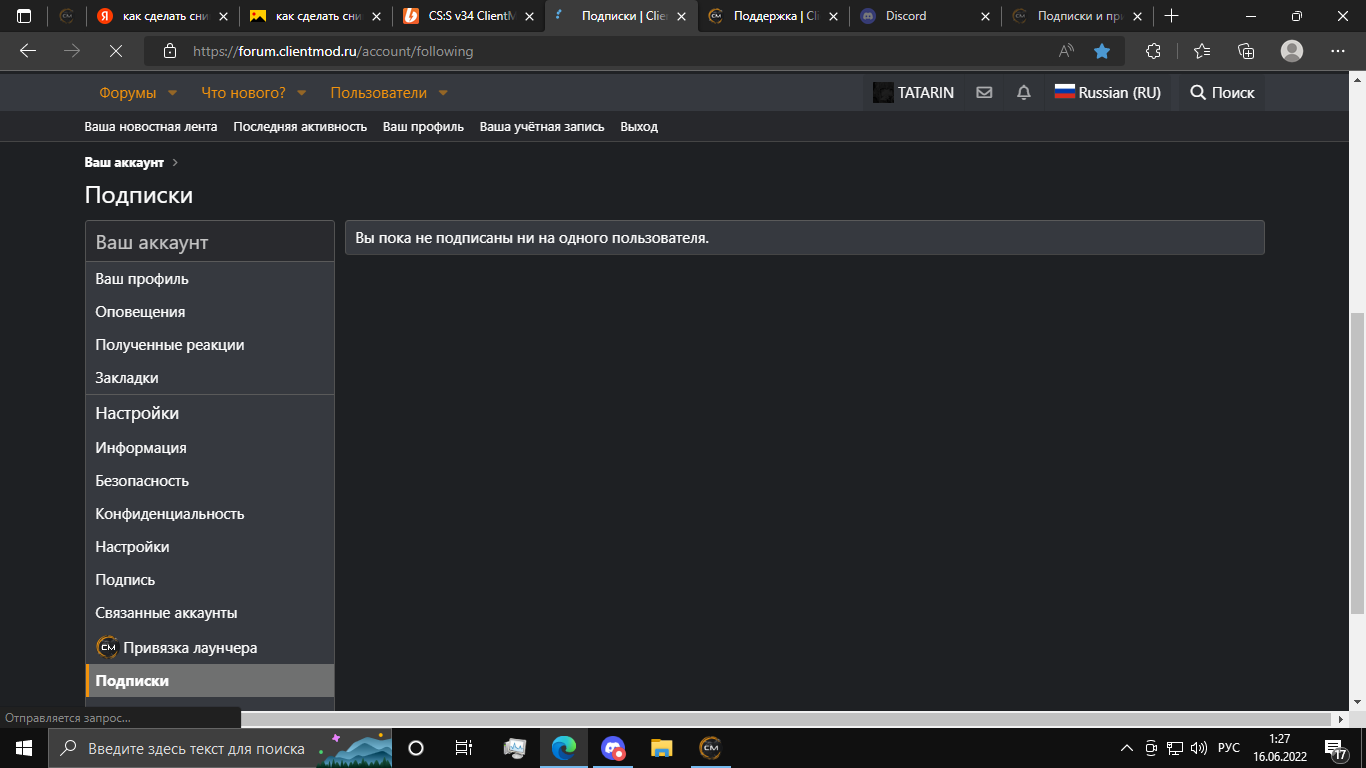Open the browser collections icon
The height and width of the screenshot is (768, 1366).
click(x=1246, y=51)
